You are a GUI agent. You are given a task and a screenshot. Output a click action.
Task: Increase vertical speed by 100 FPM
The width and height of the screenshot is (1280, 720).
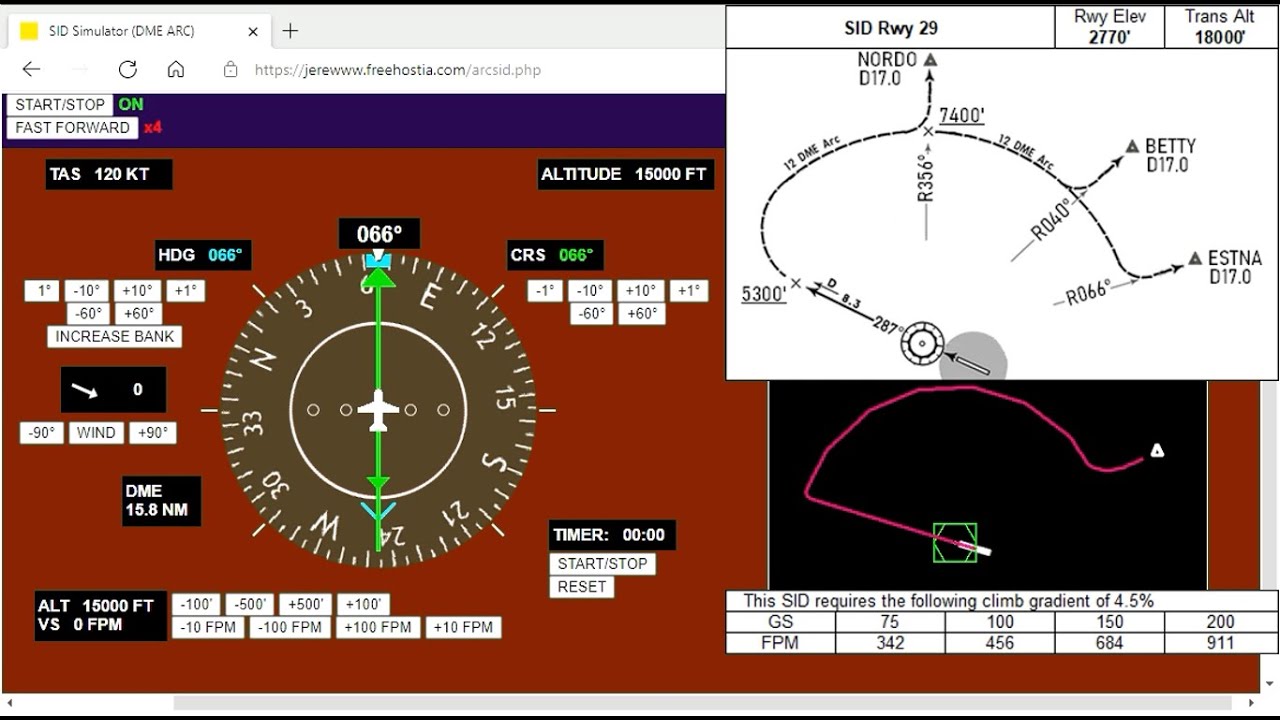[378, 628]
